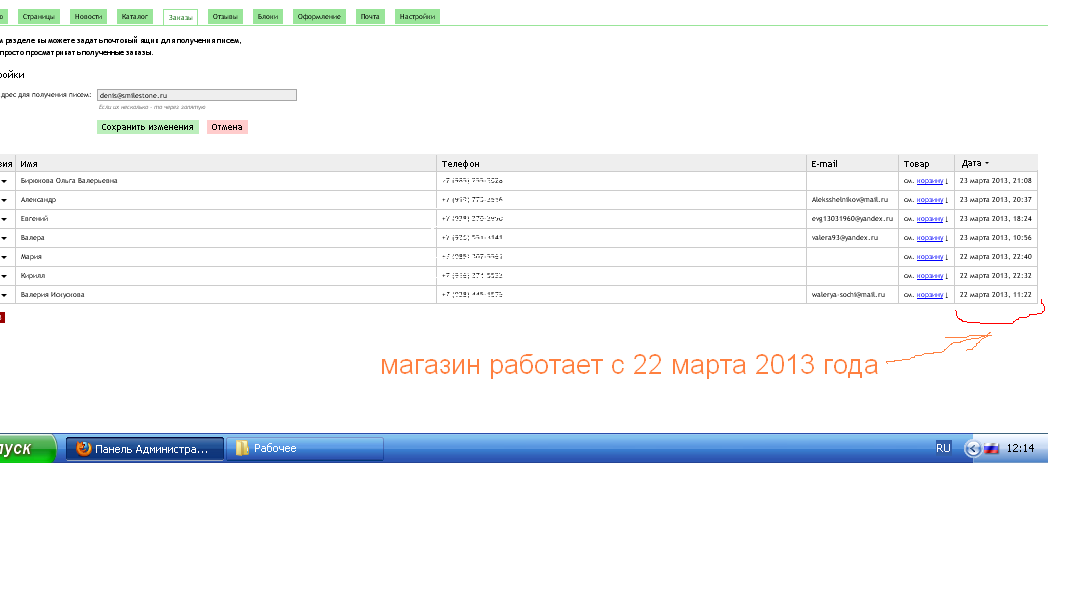The height and width of the screenshot is (612, 1088).
Task: Select the Заказы tab
Action: point(180,17)
